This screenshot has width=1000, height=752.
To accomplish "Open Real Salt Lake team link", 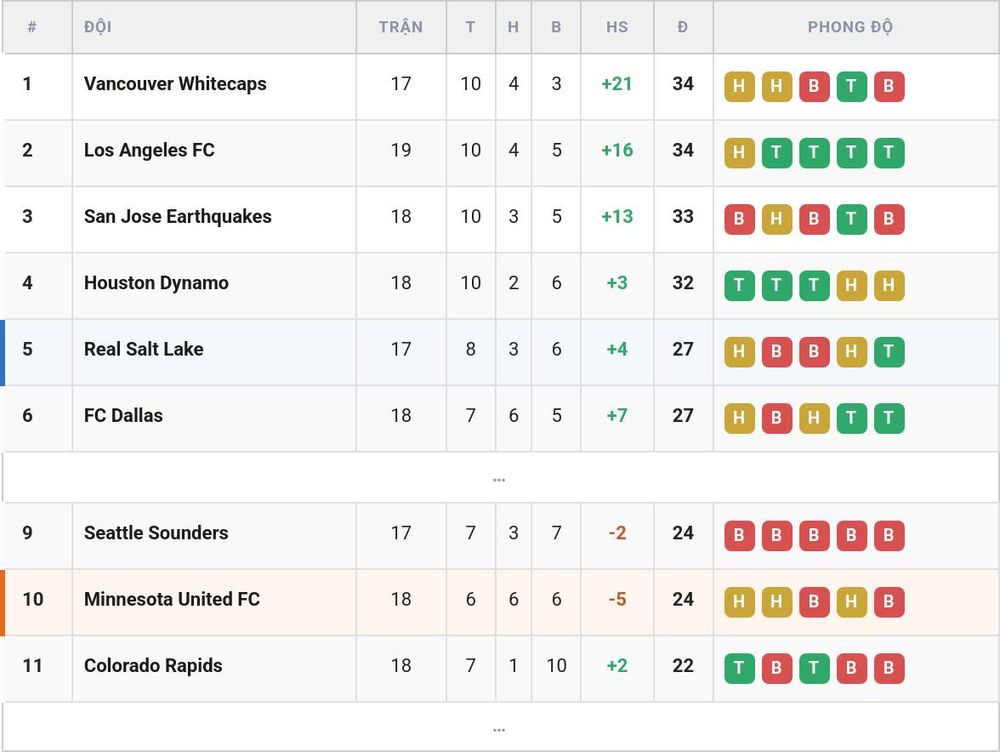I will tap(143, 349).
